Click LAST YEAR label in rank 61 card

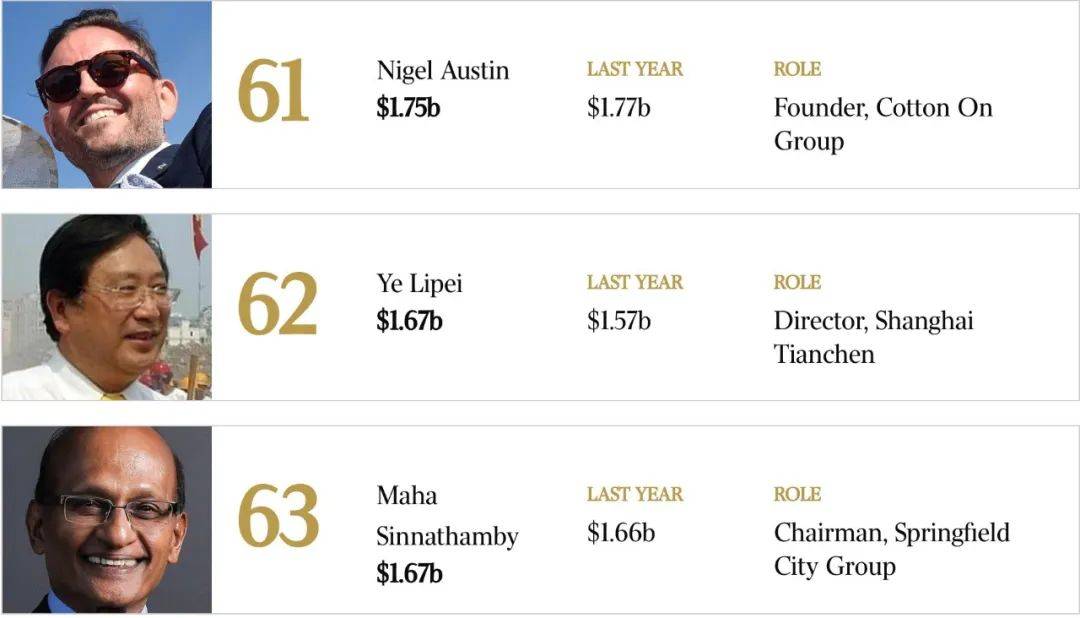click(635, 69)
